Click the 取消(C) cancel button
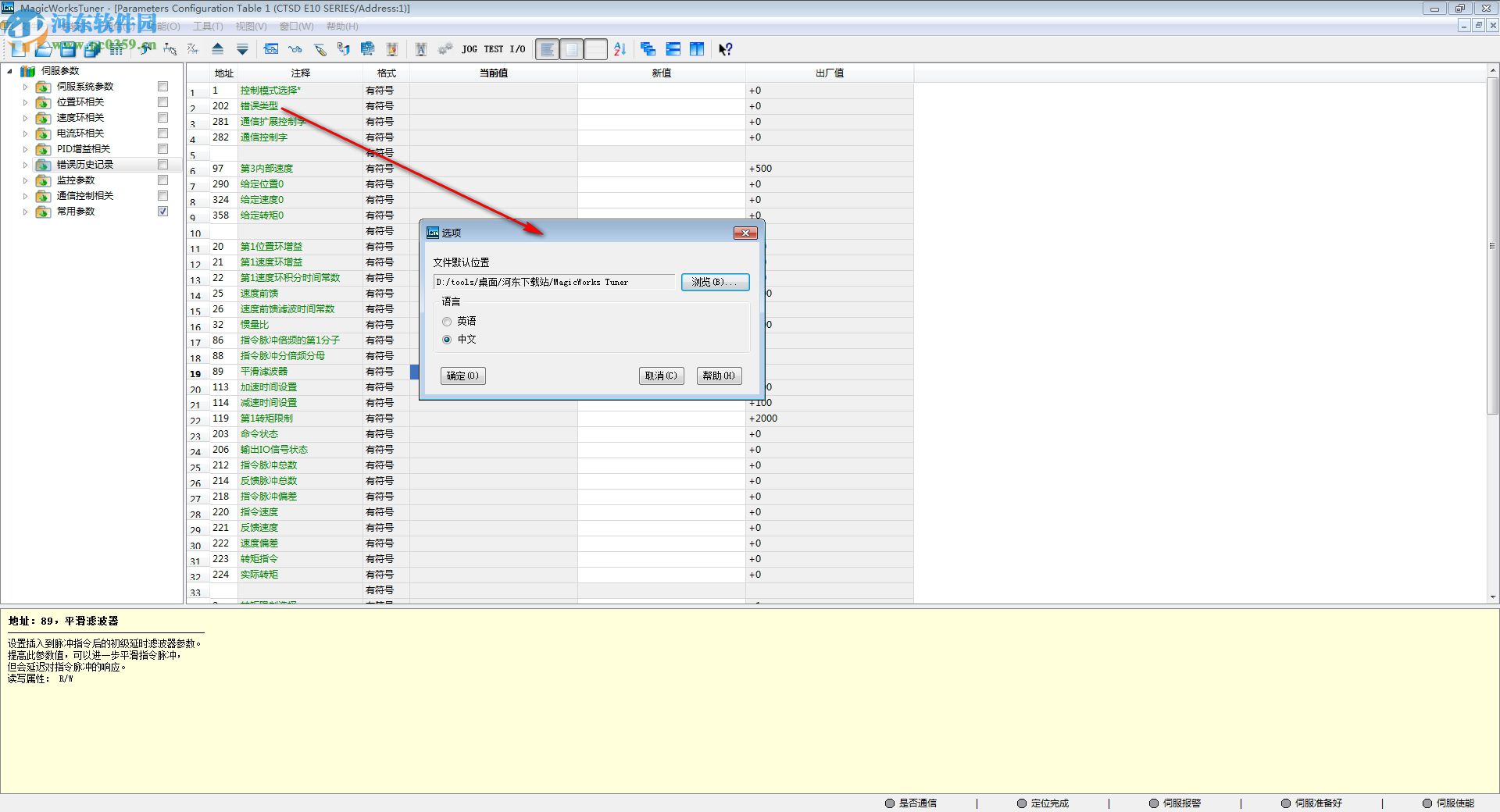 (661, 376)
